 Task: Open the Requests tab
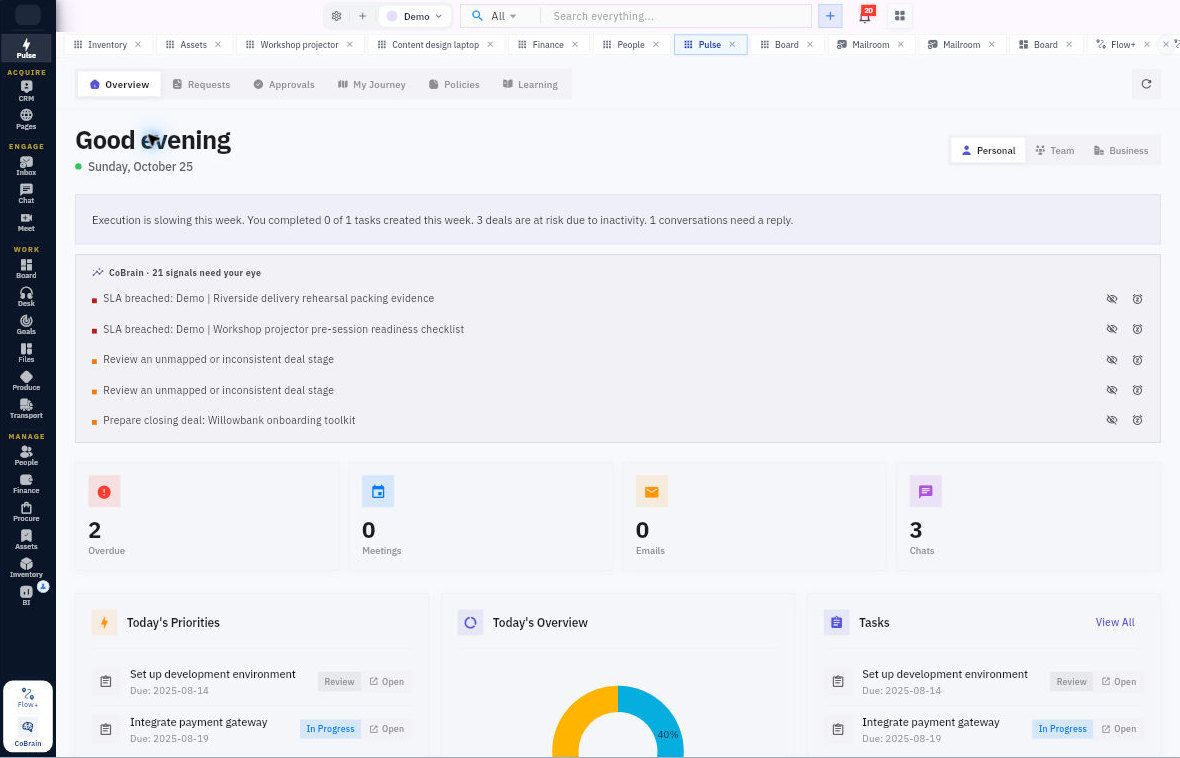201,84
